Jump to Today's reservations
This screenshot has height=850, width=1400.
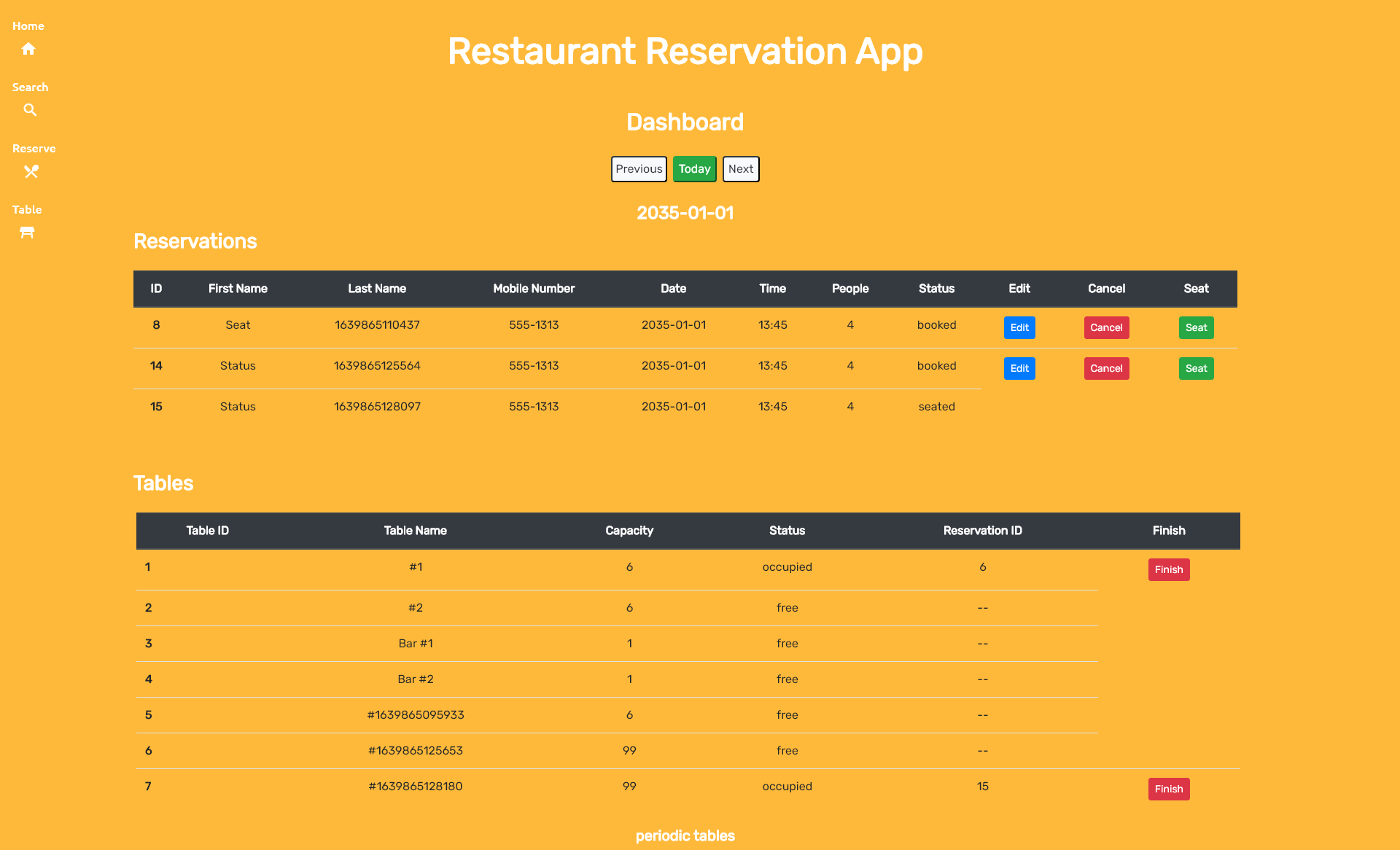click(694, 169)
